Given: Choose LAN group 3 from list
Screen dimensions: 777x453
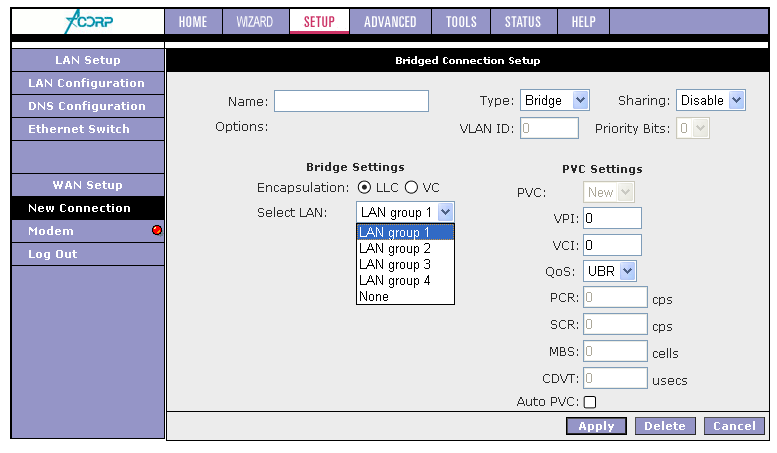Looking at the screenshot, I should (395, 265).
